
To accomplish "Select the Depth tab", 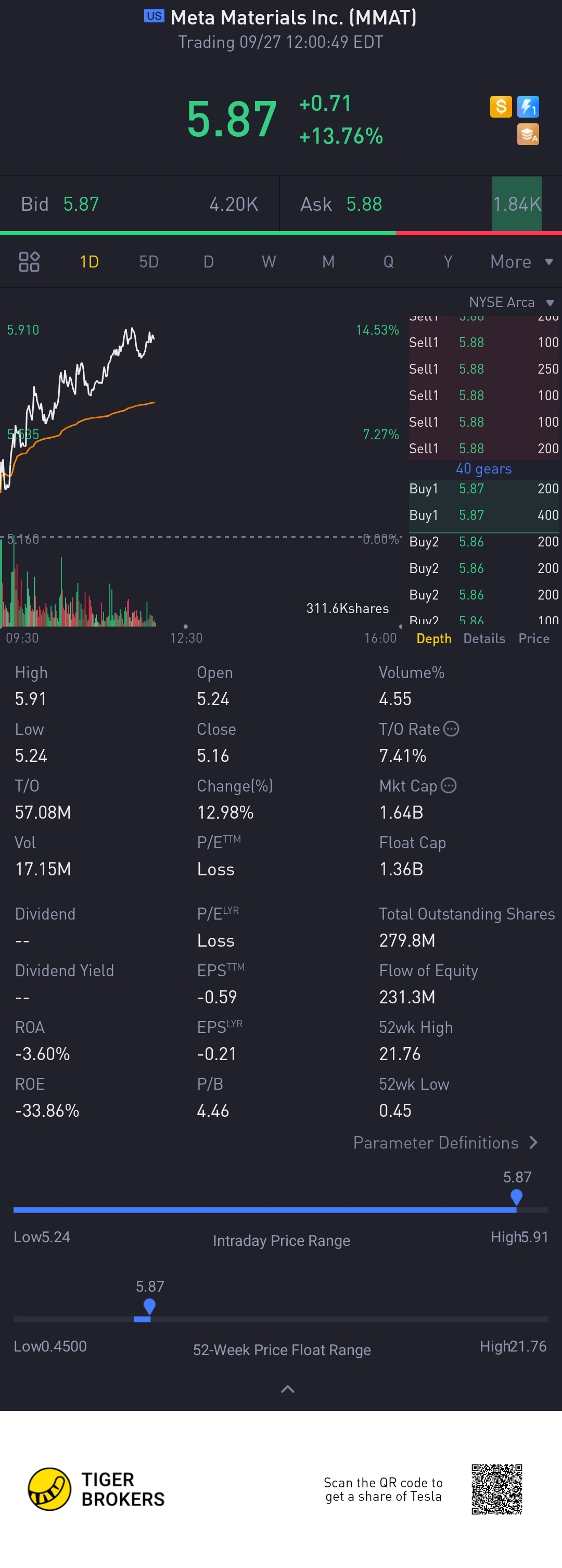I will (434, 639).
